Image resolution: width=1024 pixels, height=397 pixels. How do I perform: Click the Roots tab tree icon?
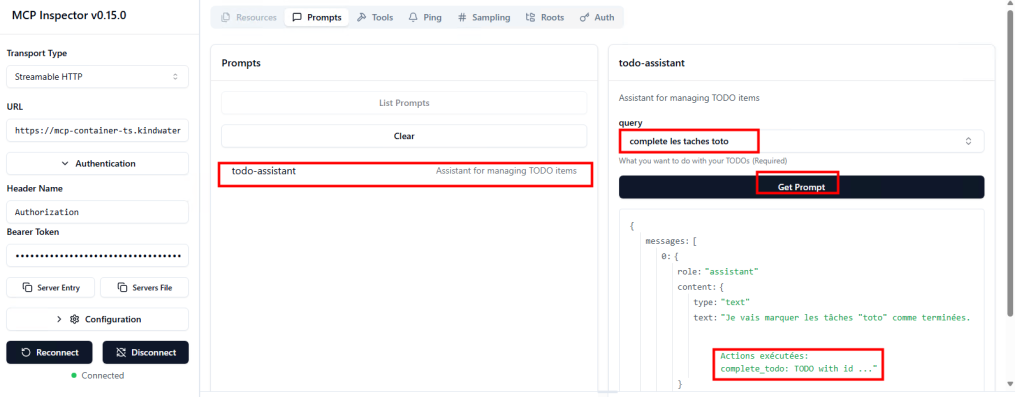pos(530,18)
